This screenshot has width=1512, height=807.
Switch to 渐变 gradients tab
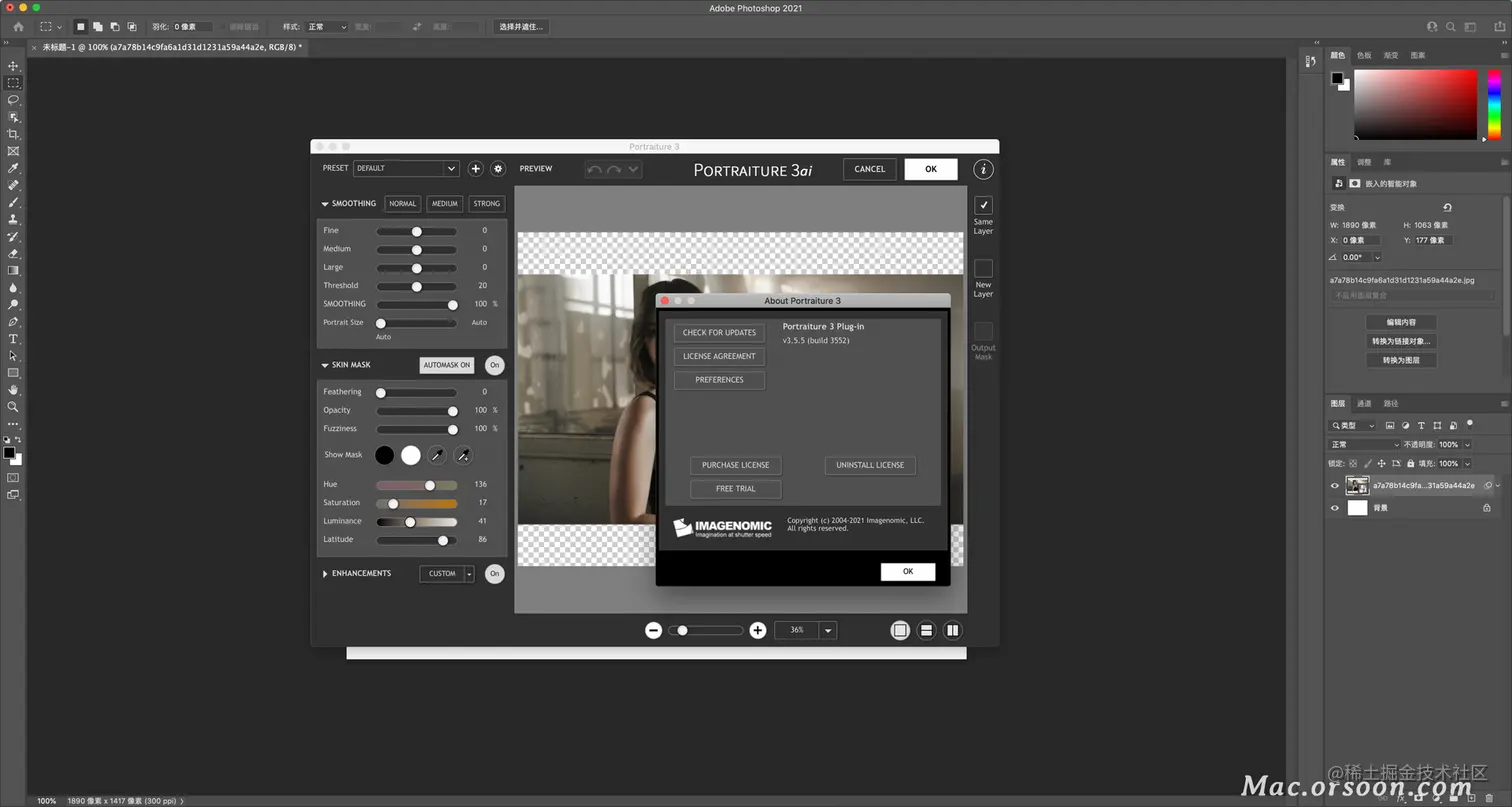pyautogui.click(x=1391, y=56)
